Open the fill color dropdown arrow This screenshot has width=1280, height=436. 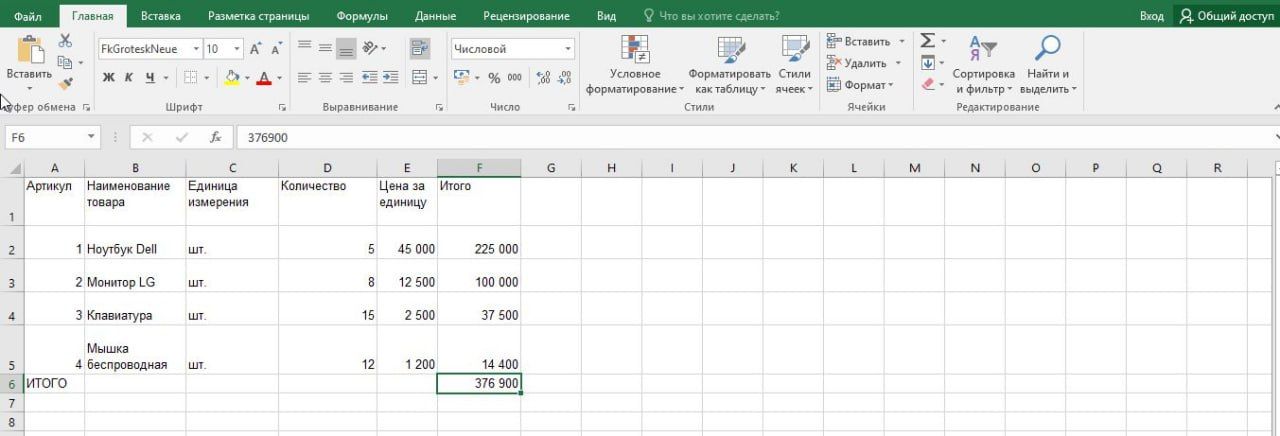pos(247,78)
